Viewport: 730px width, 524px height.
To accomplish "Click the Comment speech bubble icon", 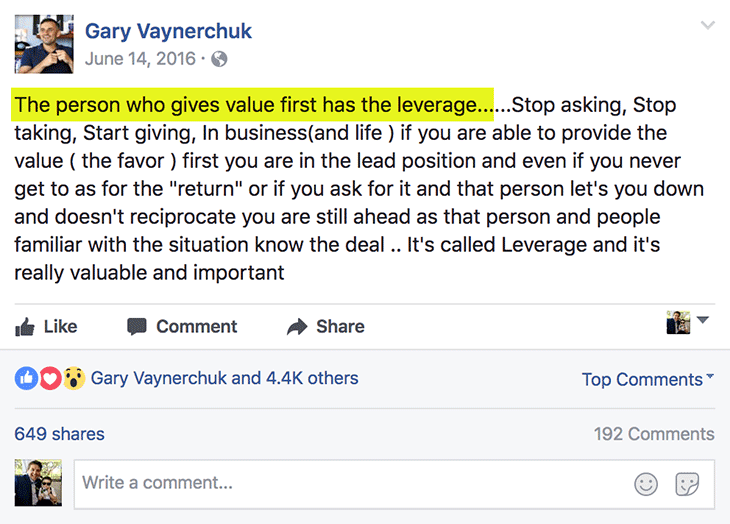I will pos(137,326).
